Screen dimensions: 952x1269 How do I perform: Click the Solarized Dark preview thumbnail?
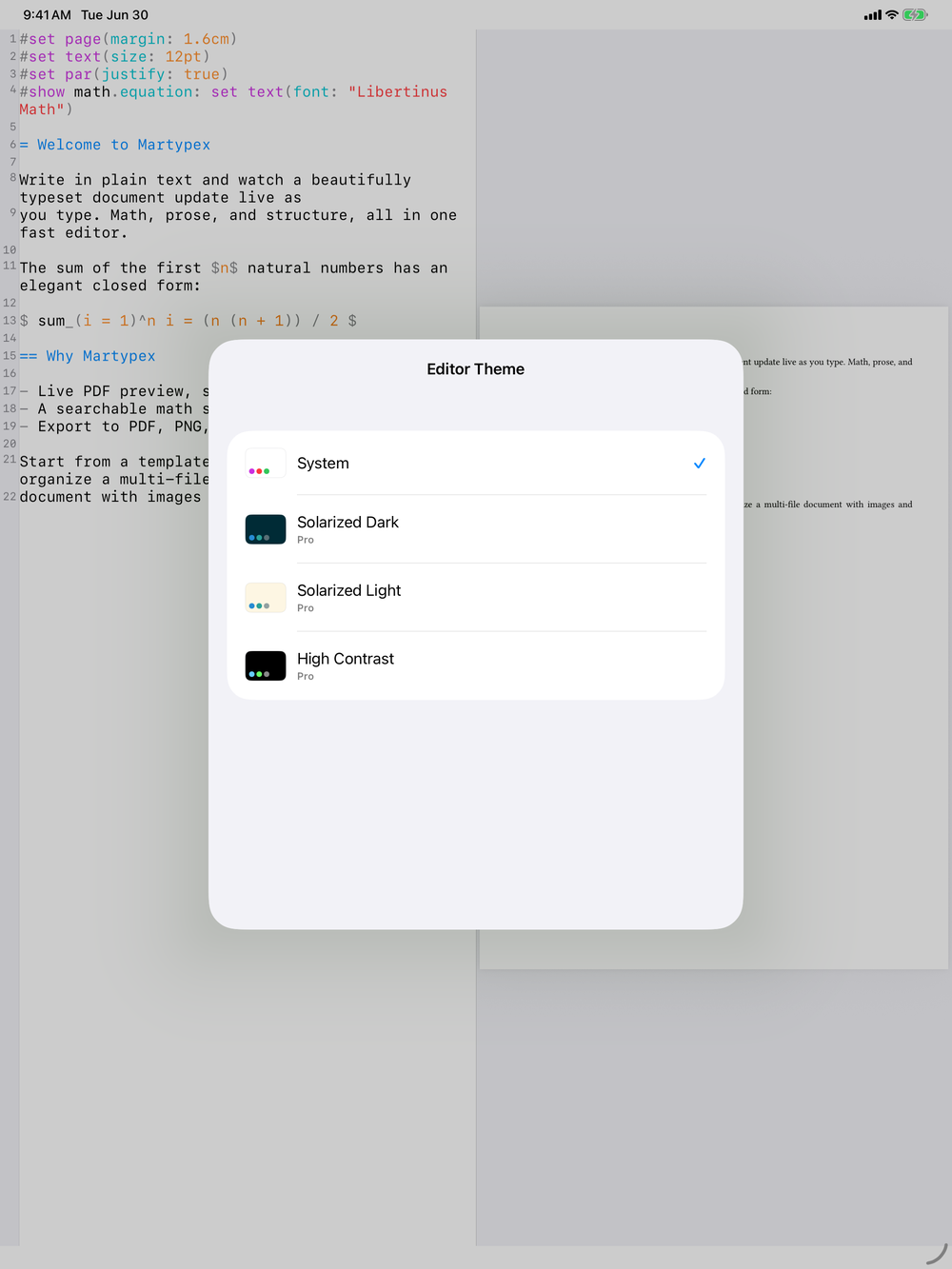266,529
